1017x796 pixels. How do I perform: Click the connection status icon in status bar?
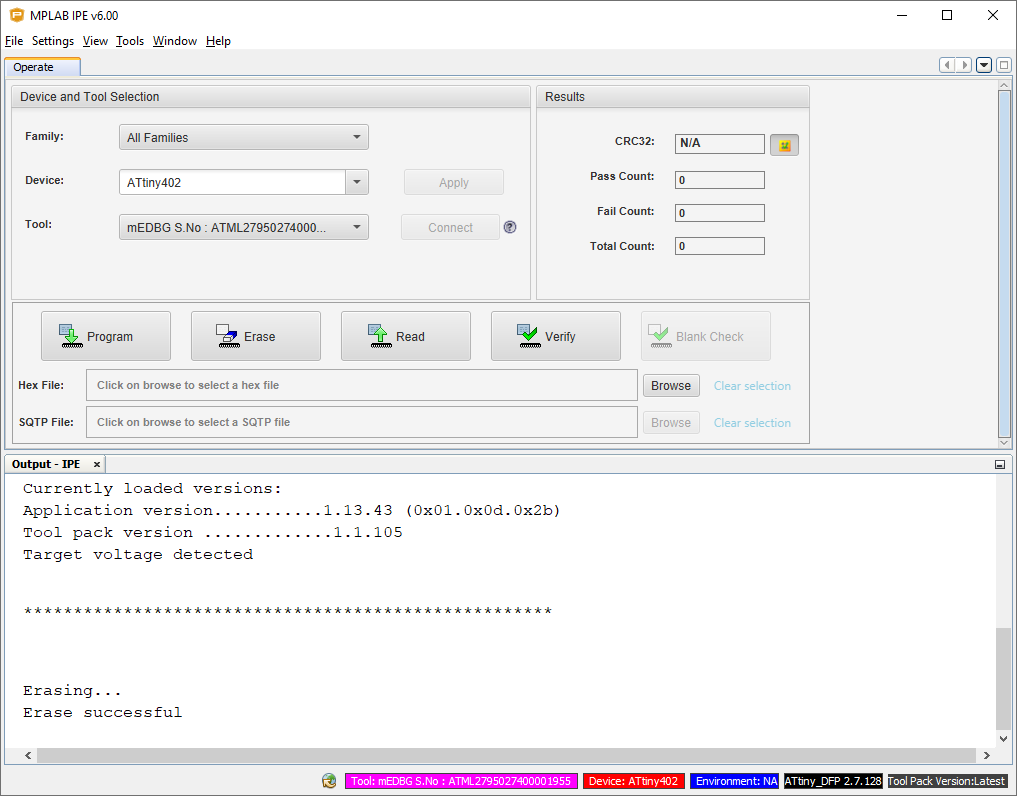[329, 781]
